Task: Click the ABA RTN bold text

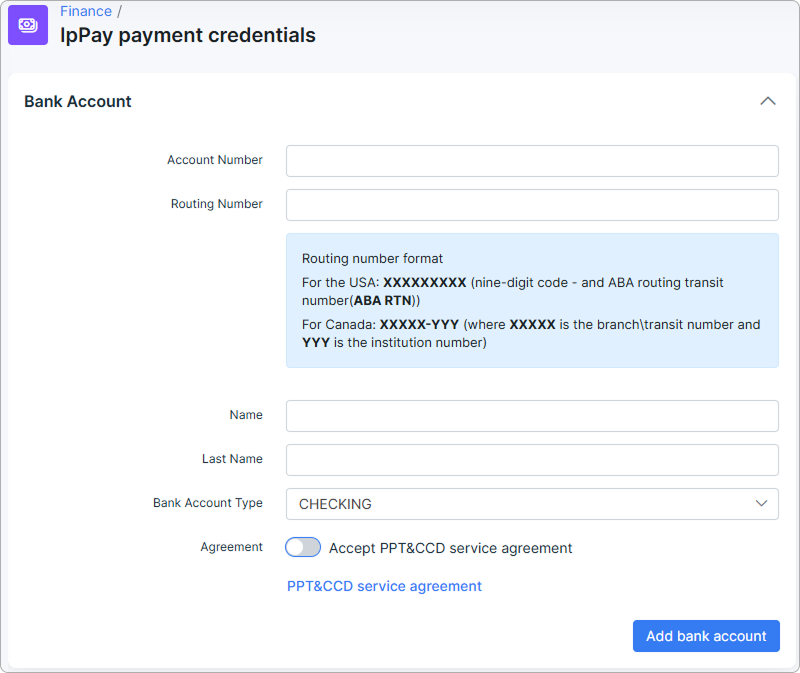Action: click(x=383, y=301)
